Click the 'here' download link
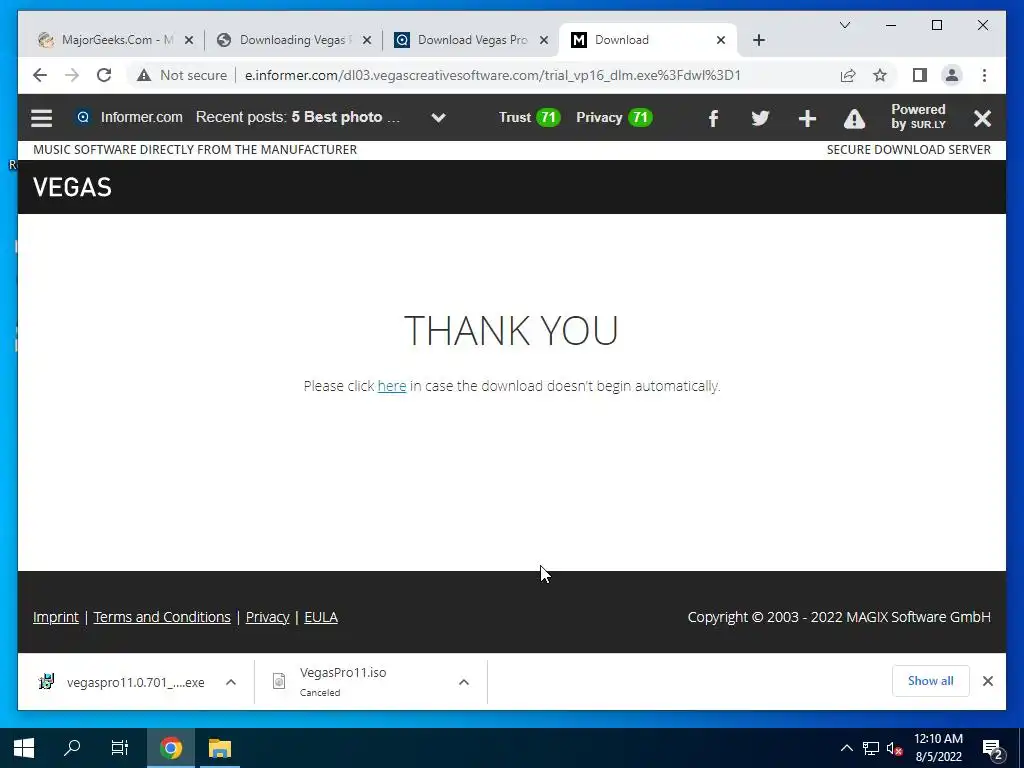This screenshot has height=768, width=1024. 392,386
